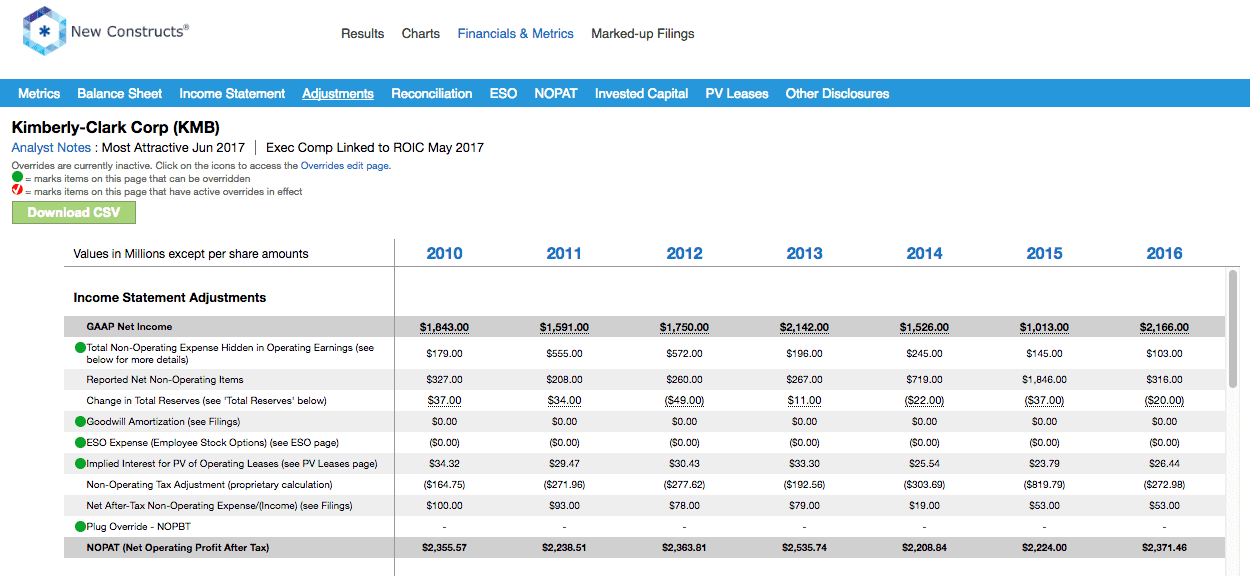
Task: Open the Other Disclosures sub-tab
Action: pos(837,94)
